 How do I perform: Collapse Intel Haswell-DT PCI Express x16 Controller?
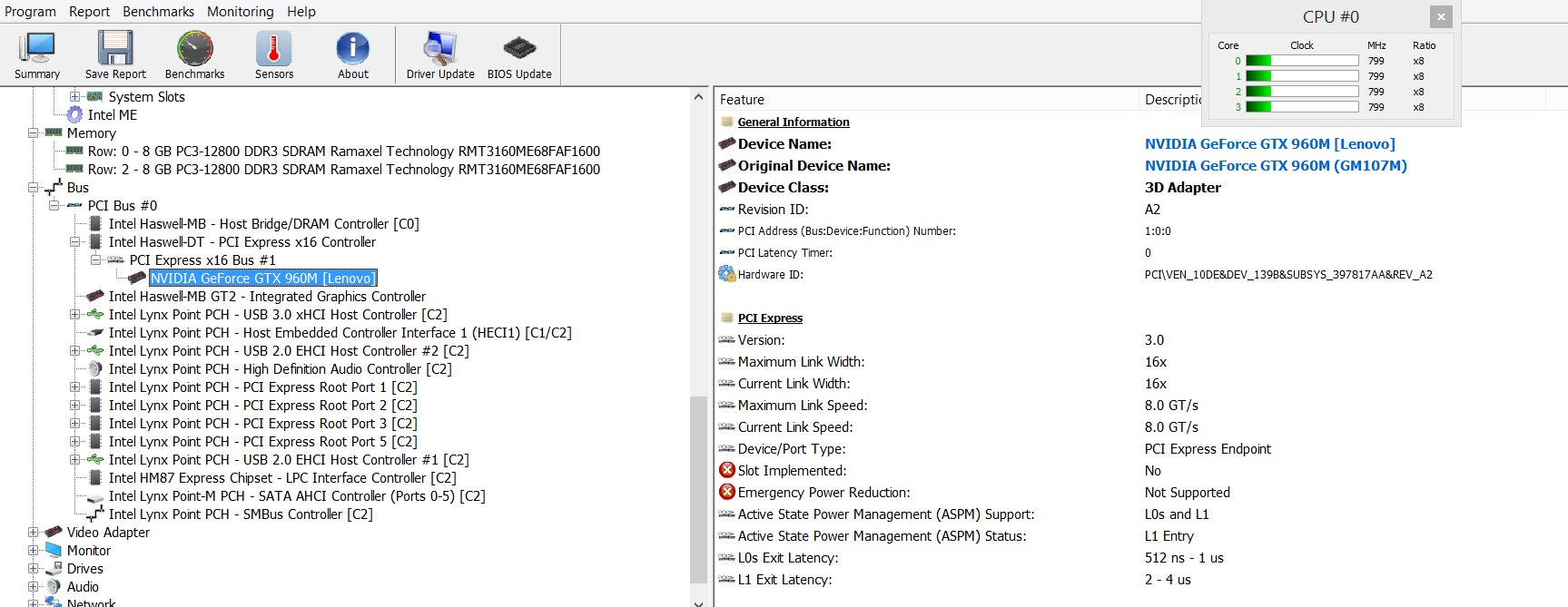[x=74, y=242]
